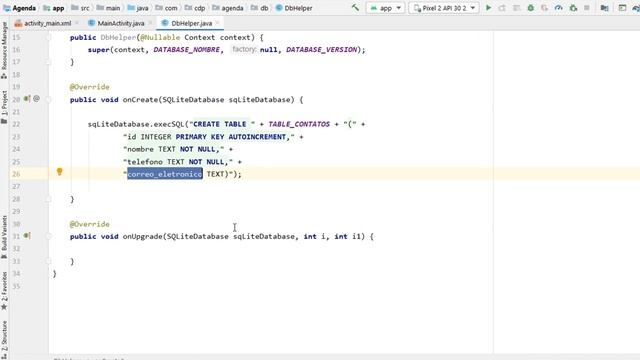Click DATABASE_NOMBRE in the super call
This screenshot has width=640, height=360.
187,50
